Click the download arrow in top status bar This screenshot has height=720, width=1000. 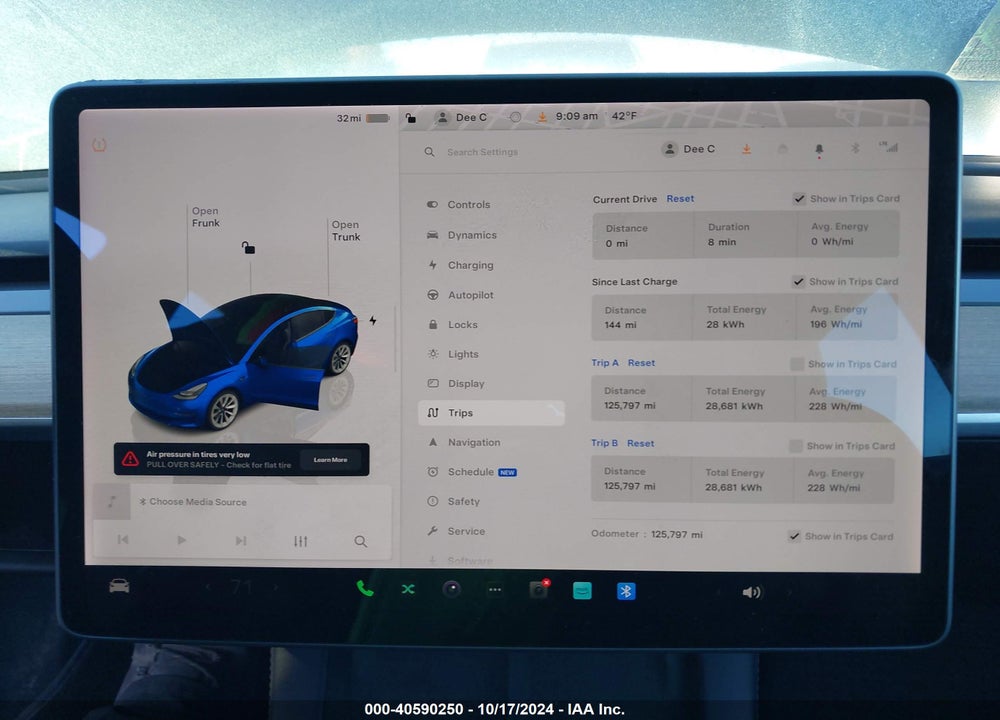541,117
